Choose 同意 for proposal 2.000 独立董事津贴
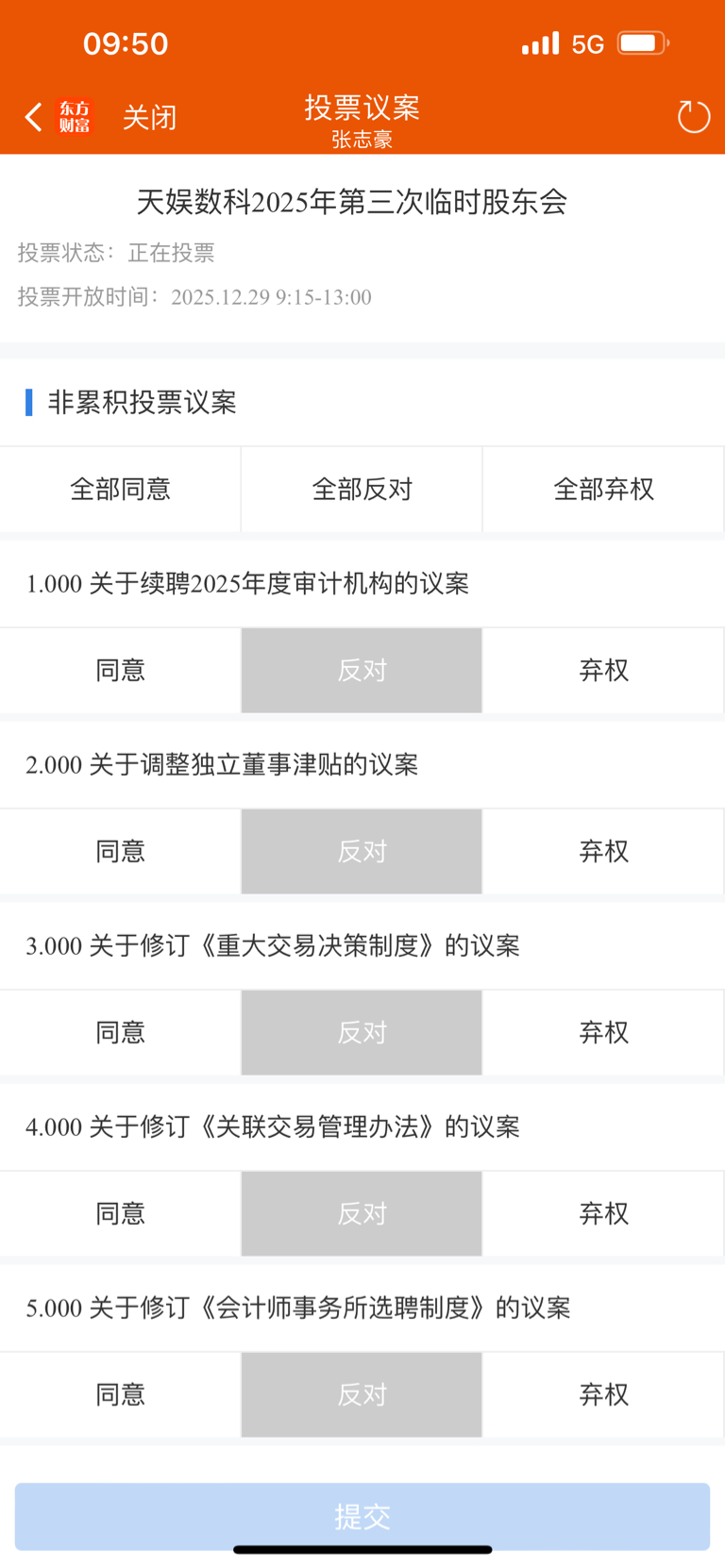This screenshot has width=725, height=1568. pos(120,852)
